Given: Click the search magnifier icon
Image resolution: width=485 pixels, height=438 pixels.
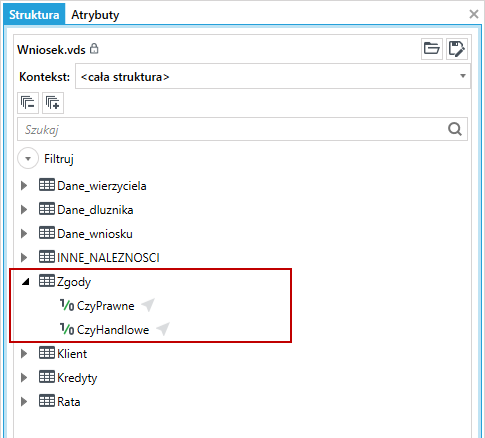Looking at the screenshot, I should point(455,129).
